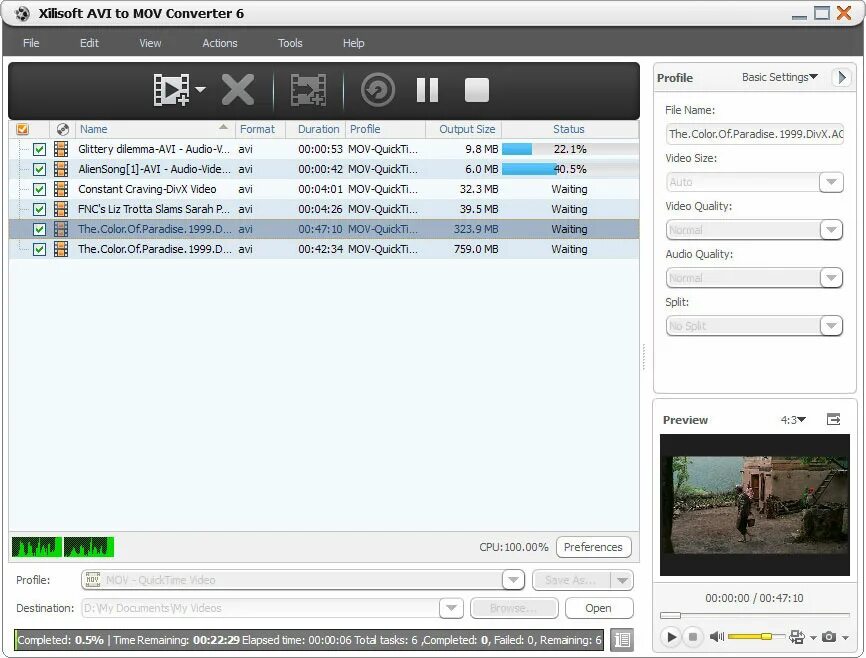Open snapshot options arrow beside camera

click(845, 638)
